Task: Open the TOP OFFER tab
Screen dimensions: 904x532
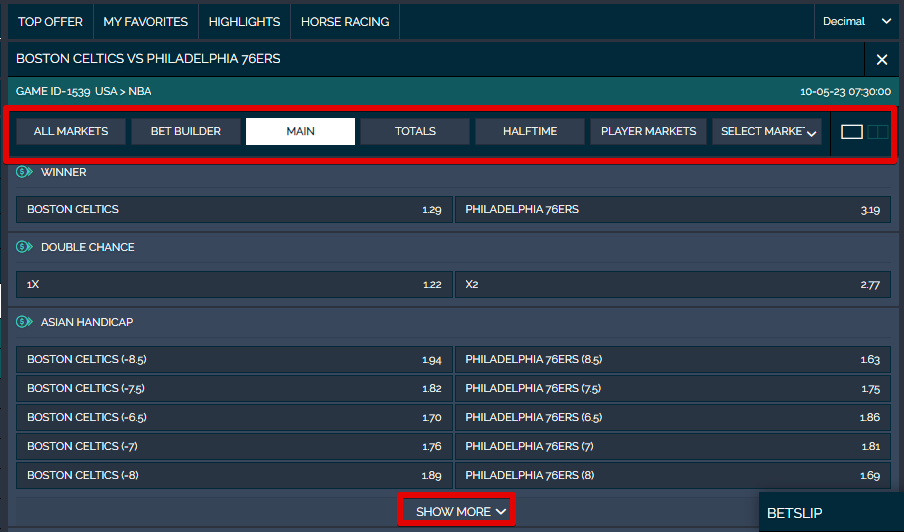Action: click(x=50, y=22)
